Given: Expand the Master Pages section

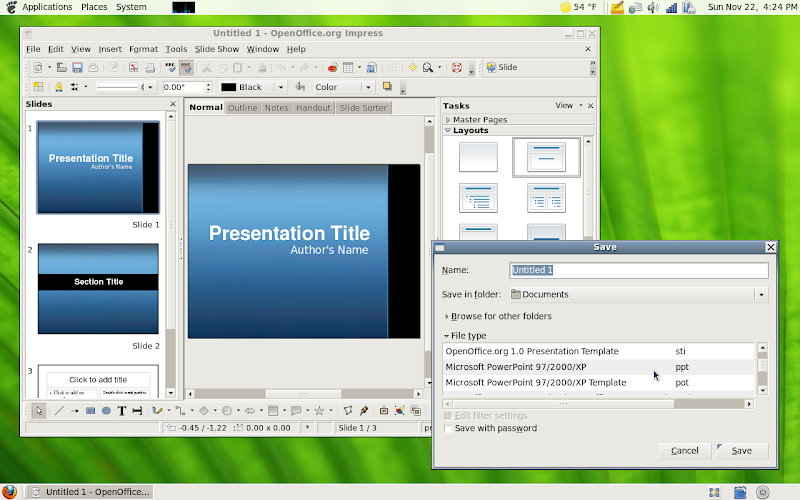Looking at the screenshot, I should point(480,119).
